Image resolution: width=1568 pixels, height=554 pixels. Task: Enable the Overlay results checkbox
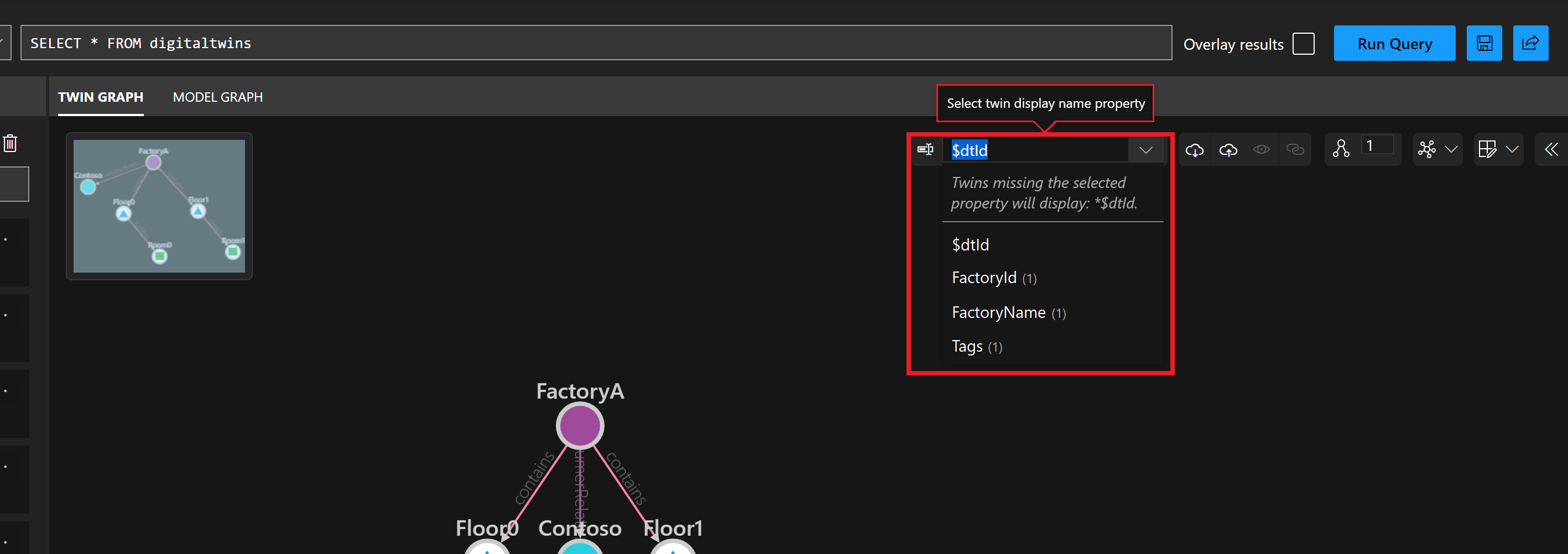(x=1303, y=43)
